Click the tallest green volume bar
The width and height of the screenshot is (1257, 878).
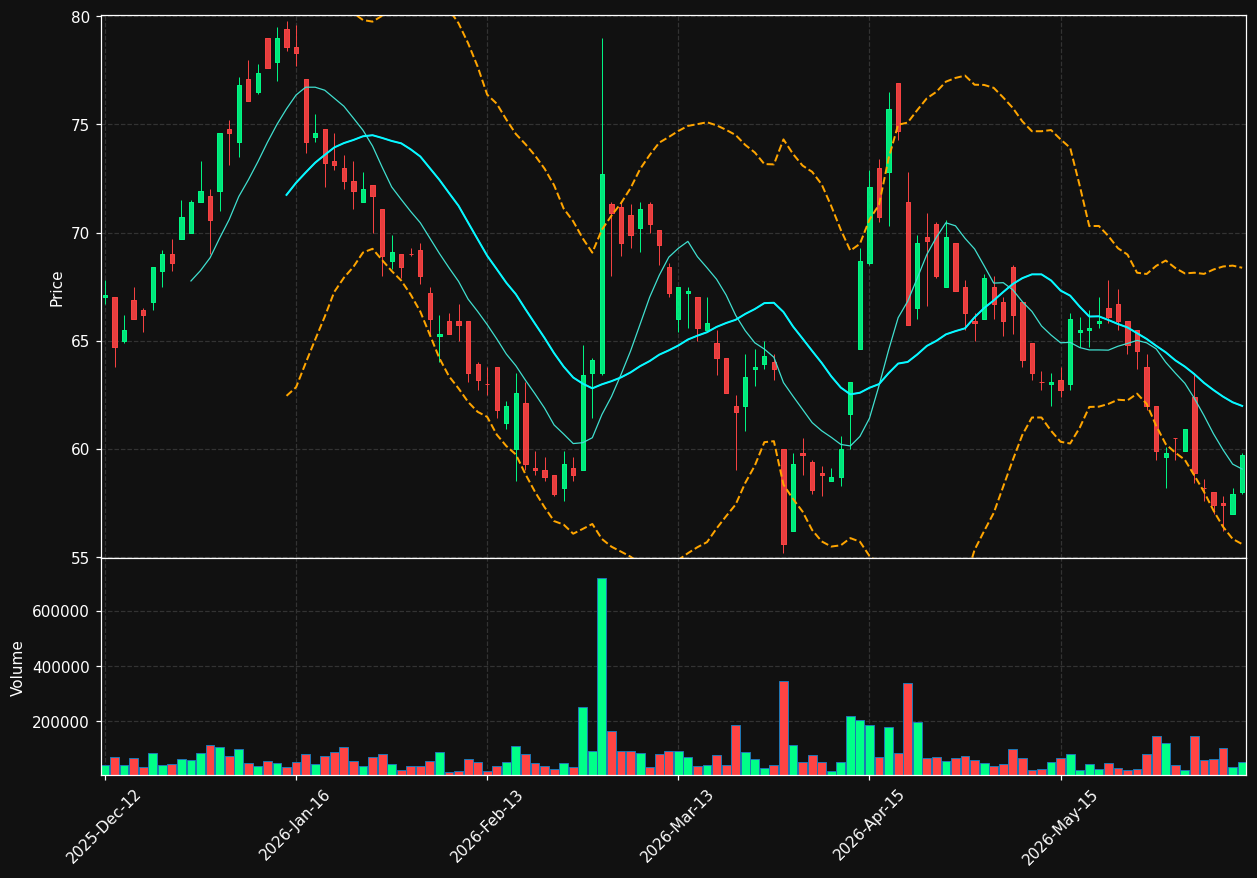(602, 677)
